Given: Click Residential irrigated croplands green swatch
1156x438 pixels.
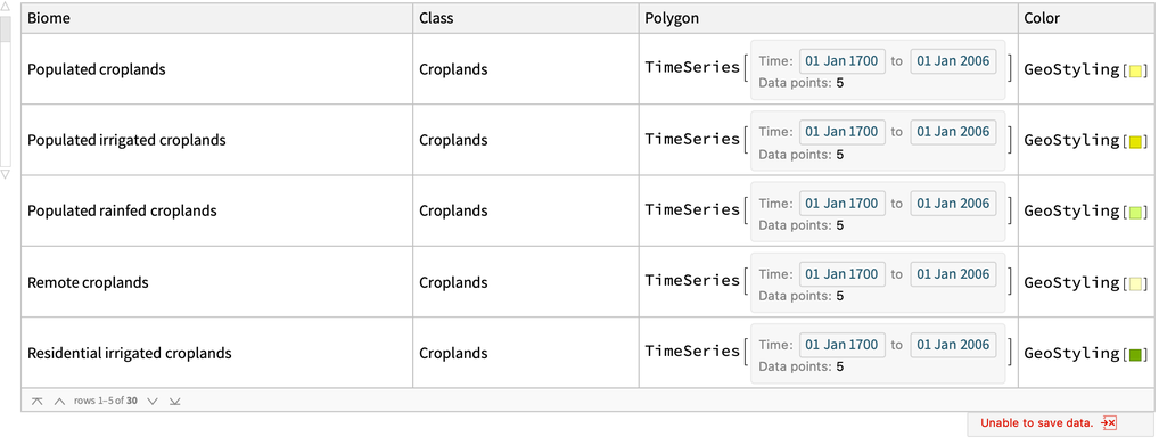Looking at the screenshot, I should pyautogui.click(x=1134, y=355).
